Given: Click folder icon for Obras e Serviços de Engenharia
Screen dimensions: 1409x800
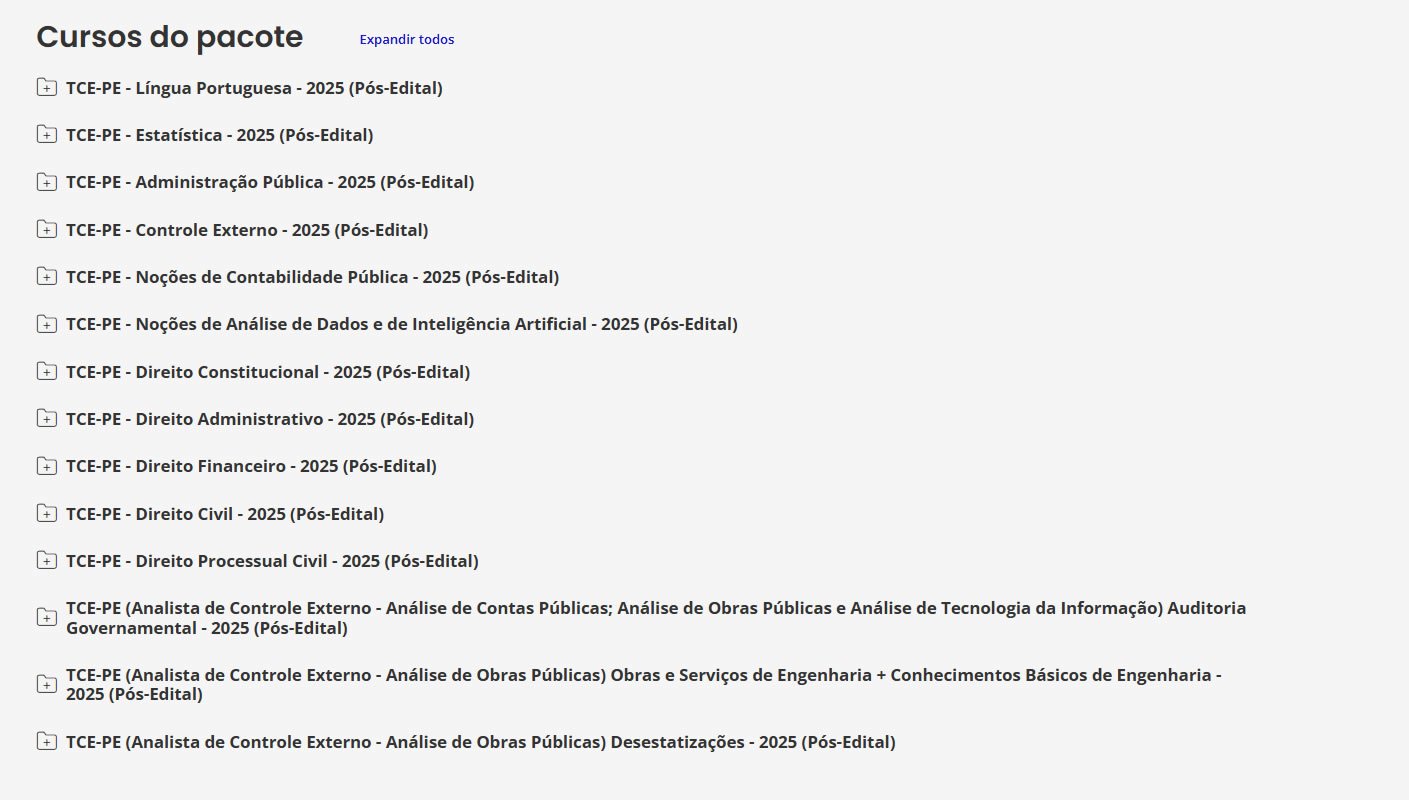Looking at the screenshot, I should [46, 685].
